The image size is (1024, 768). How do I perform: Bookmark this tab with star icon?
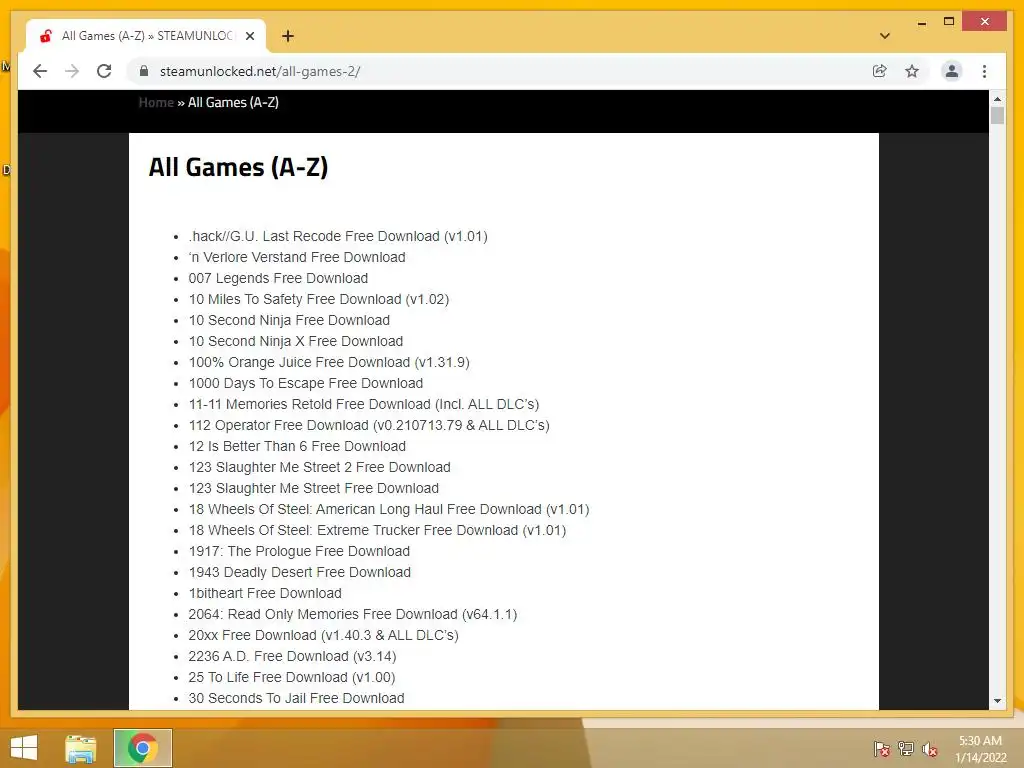pos(912,71)
